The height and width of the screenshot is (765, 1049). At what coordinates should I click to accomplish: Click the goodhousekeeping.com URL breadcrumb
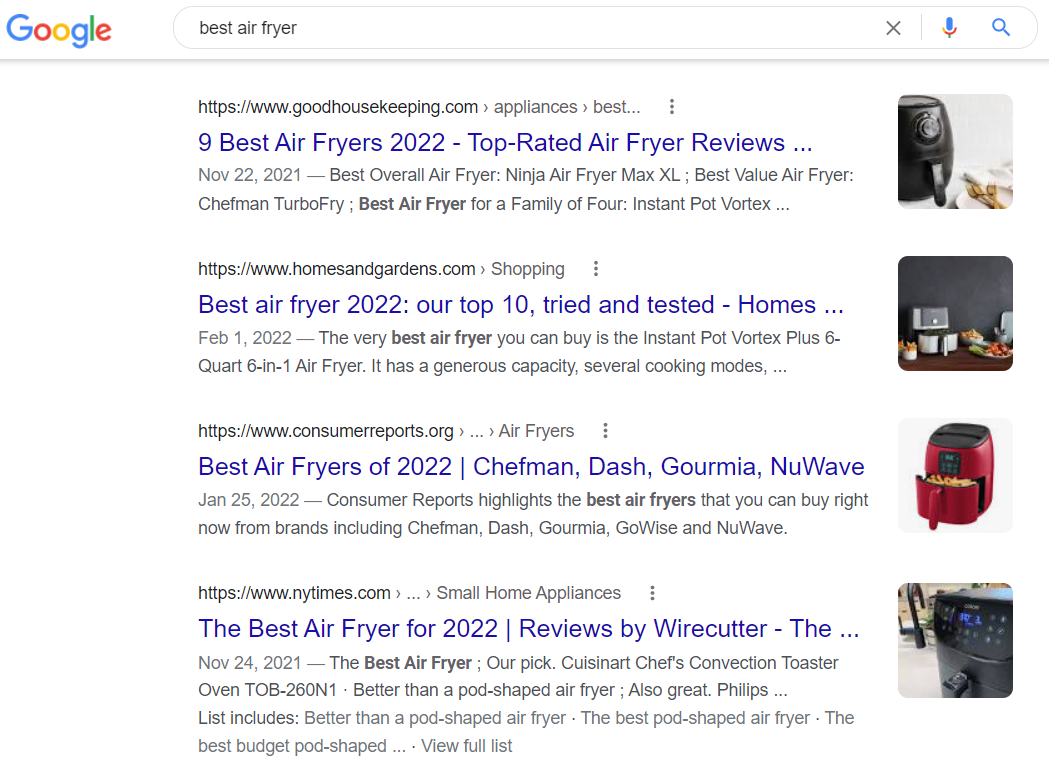[x=419, y=107]
